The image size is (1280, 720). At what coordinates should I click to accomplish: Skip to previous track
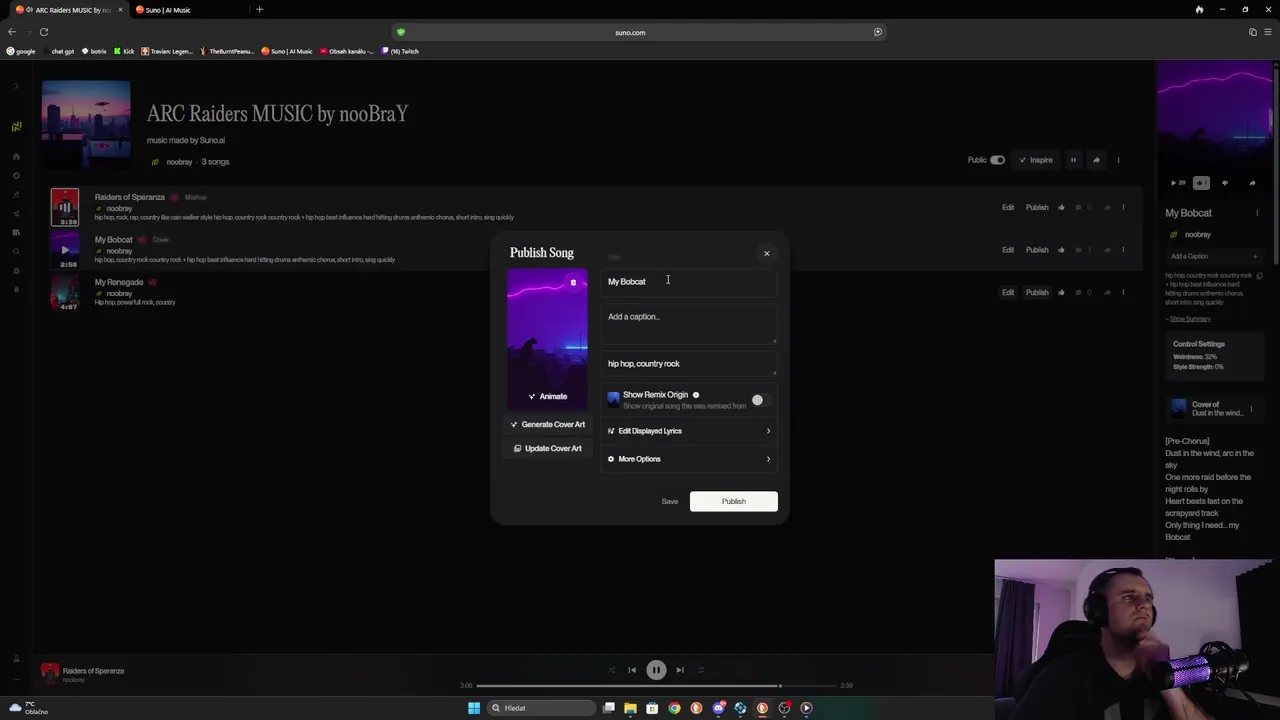pyautogui.click(x=632, y=670)
